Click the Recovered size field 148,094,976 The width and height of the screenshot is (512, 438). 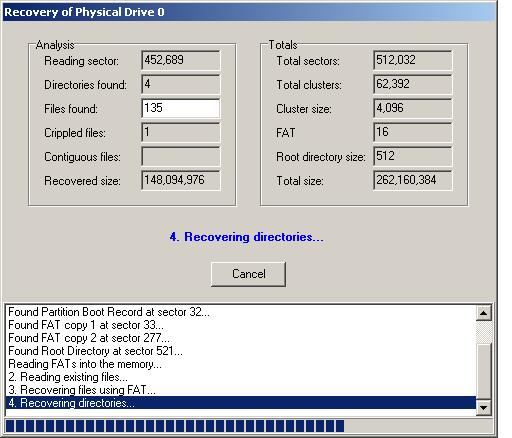click(x=181, y=180)
